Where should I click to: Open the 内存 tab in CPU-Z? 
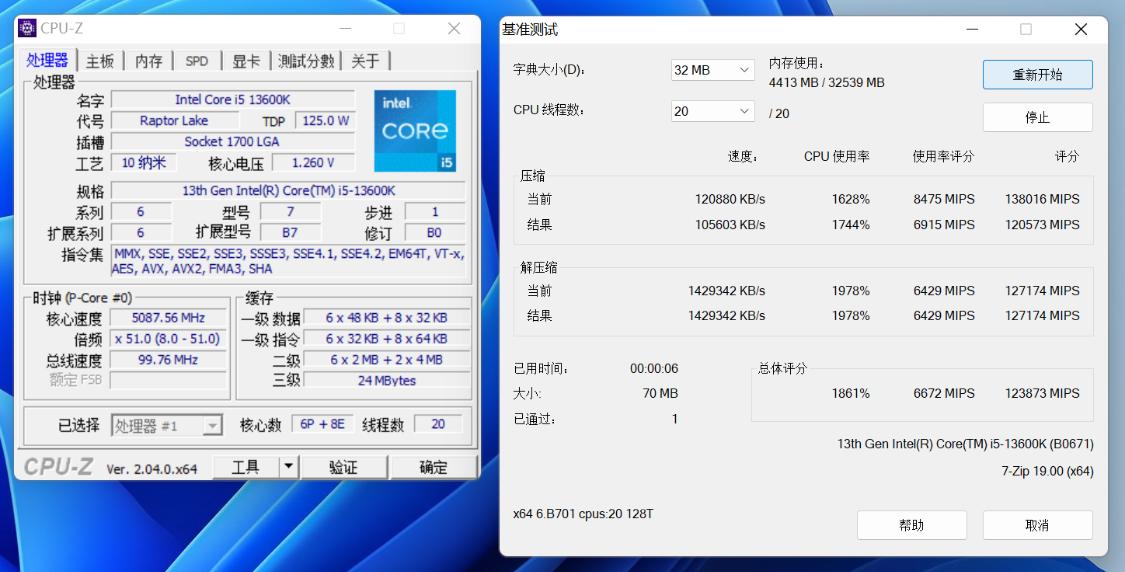pyautogui.click(x=149, y=61)
